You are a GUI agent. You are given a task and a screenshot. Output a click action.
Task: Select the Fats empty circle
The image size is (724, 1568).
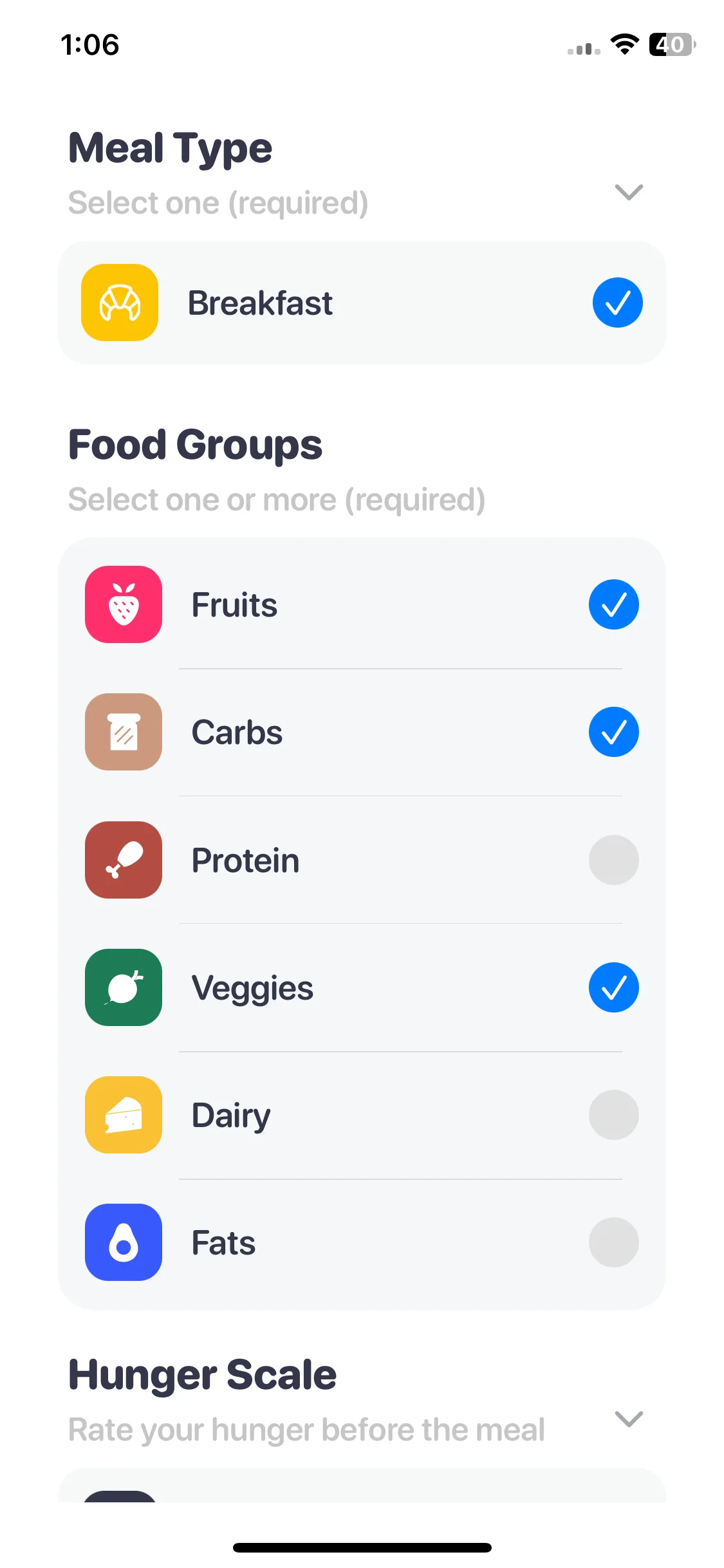click(x=614, y=1242)
